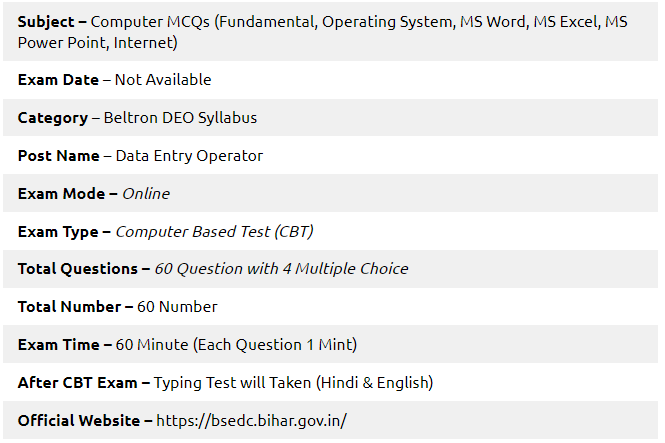Click 60 Question with 4 Multiple Choice
The height and width of the screenshot is (443, 665).
pyautogui.click(x=282, y=269)
